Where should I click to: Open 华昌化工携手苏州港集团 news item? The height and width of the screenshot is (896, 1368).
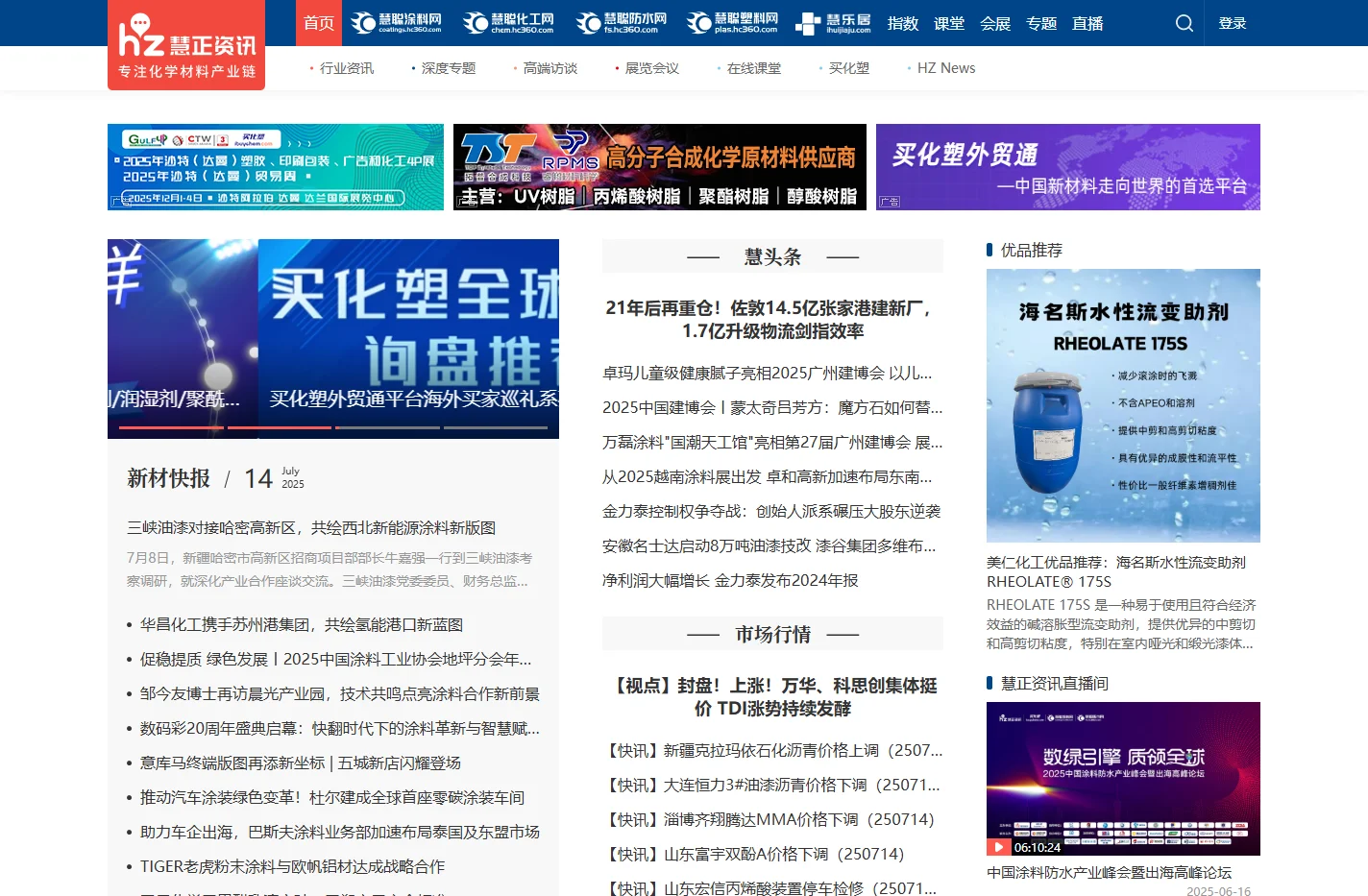coord(302,624)
